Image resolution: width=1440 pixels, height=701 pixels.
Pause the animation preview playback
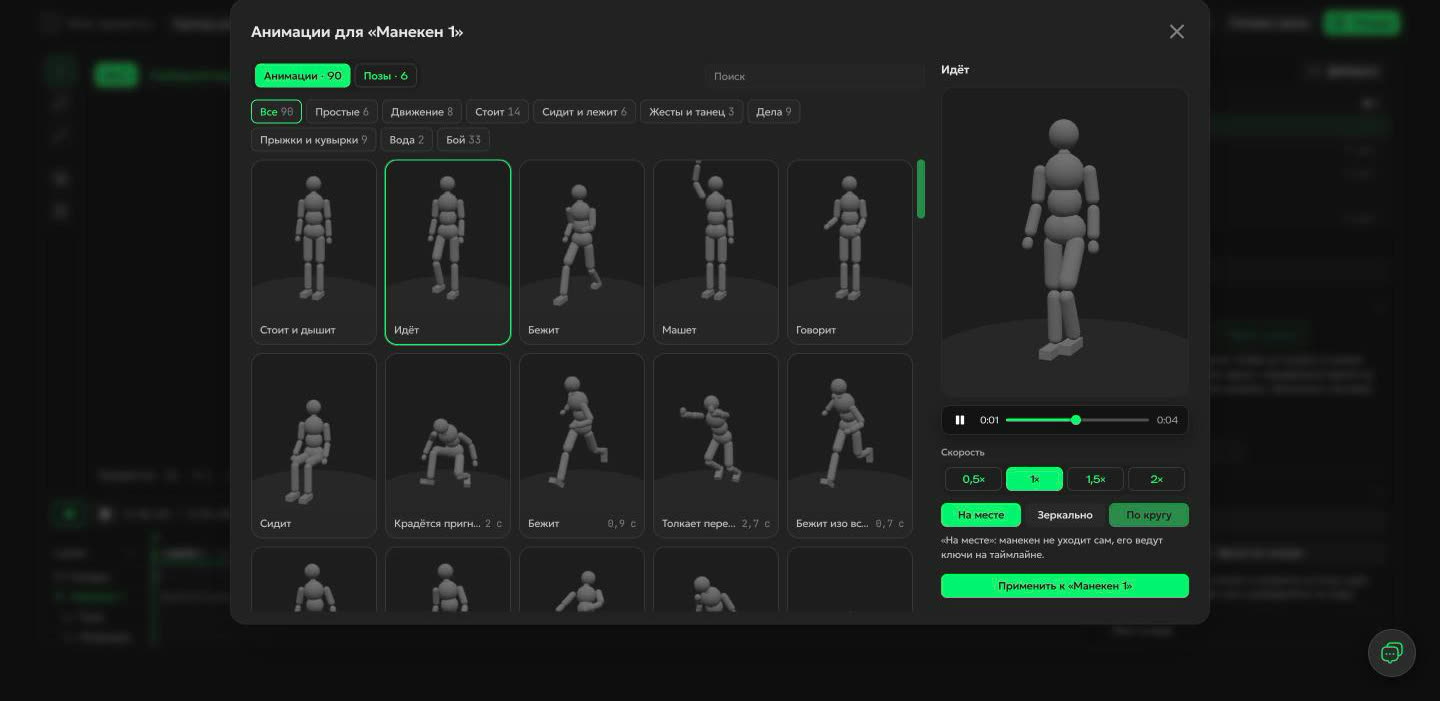point(960,420)
